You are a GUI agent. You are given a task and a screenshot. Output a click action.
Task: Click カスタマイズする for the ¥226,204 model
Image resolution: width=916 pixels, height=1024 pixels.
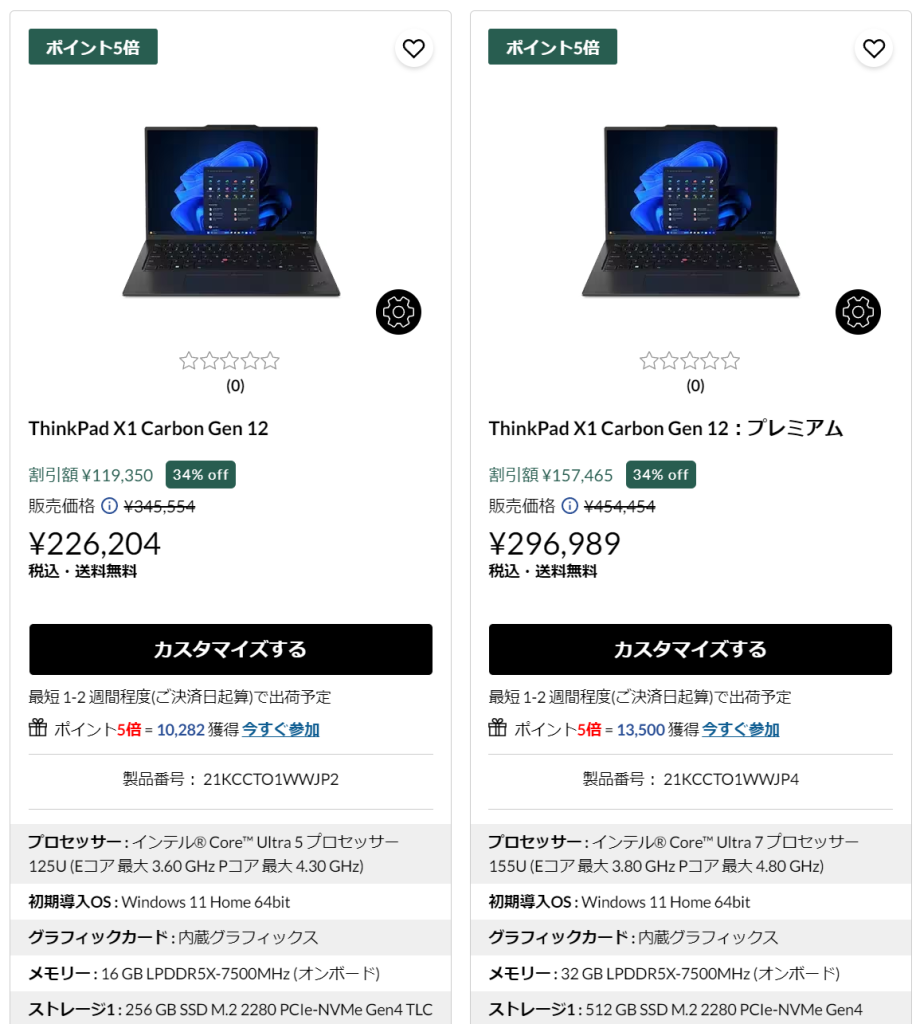point(230,649)
